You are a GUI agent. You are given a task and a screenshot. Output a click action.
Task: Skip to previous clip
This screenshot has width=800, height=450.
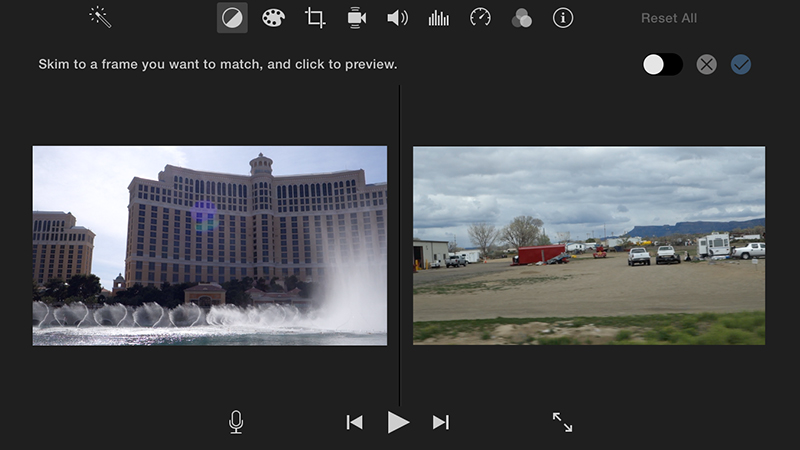click(355, 422)
